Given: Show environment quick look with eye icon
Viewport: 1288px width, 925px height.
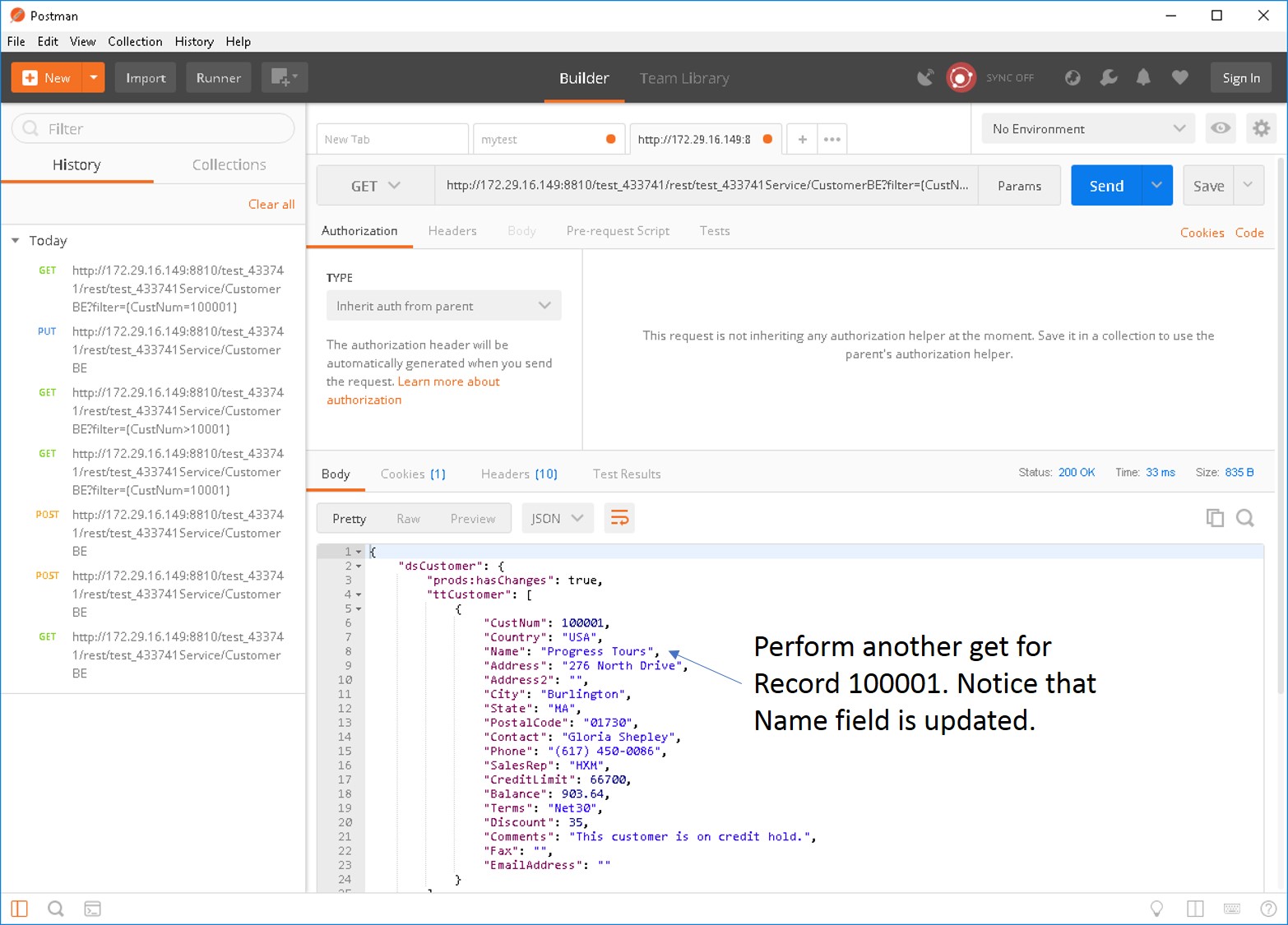Looking at the screenshot, I should pos(1221,128).
